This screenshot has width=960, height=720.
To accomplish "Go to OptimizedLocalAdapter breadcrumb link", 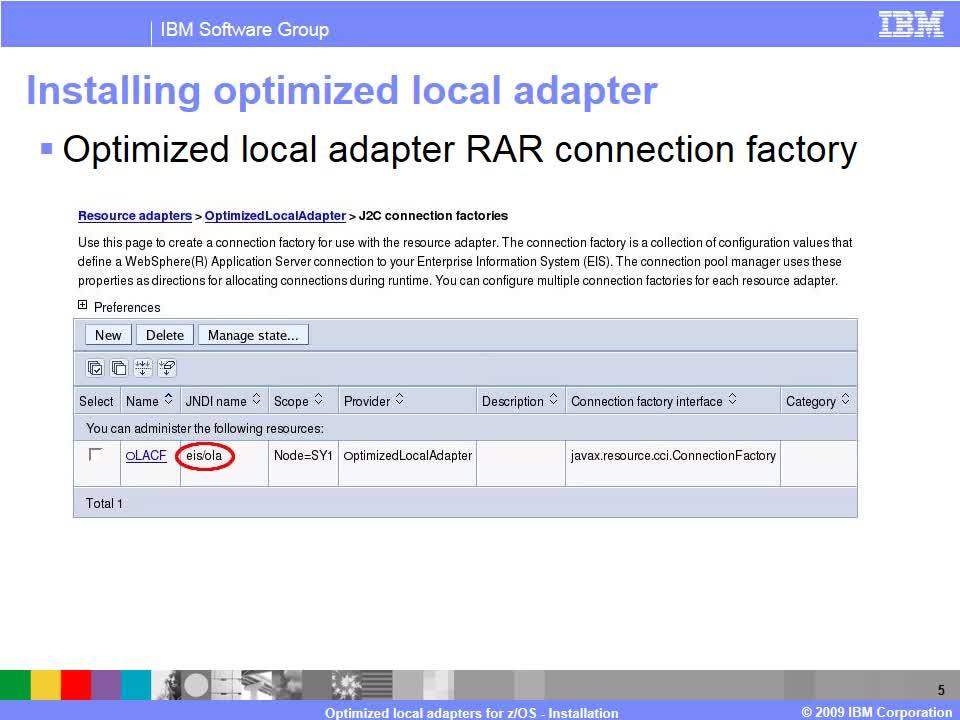I will (x=275, y=216).
